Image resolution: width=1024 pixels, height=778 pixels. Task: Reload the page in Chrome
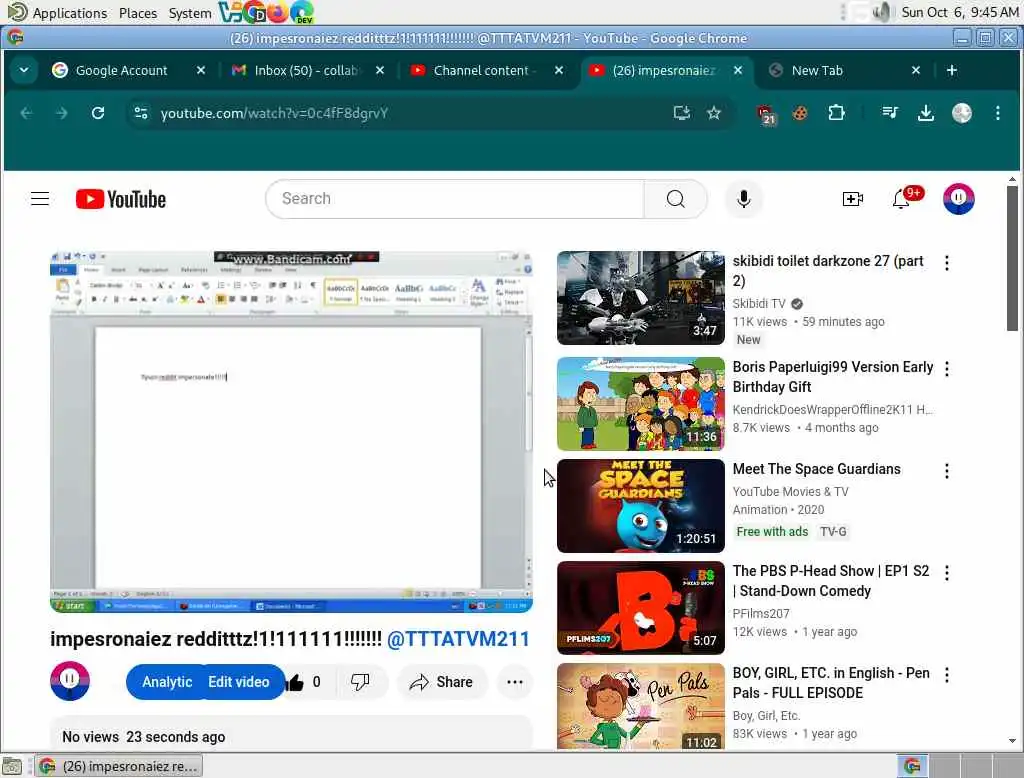(x=98, y=113)
